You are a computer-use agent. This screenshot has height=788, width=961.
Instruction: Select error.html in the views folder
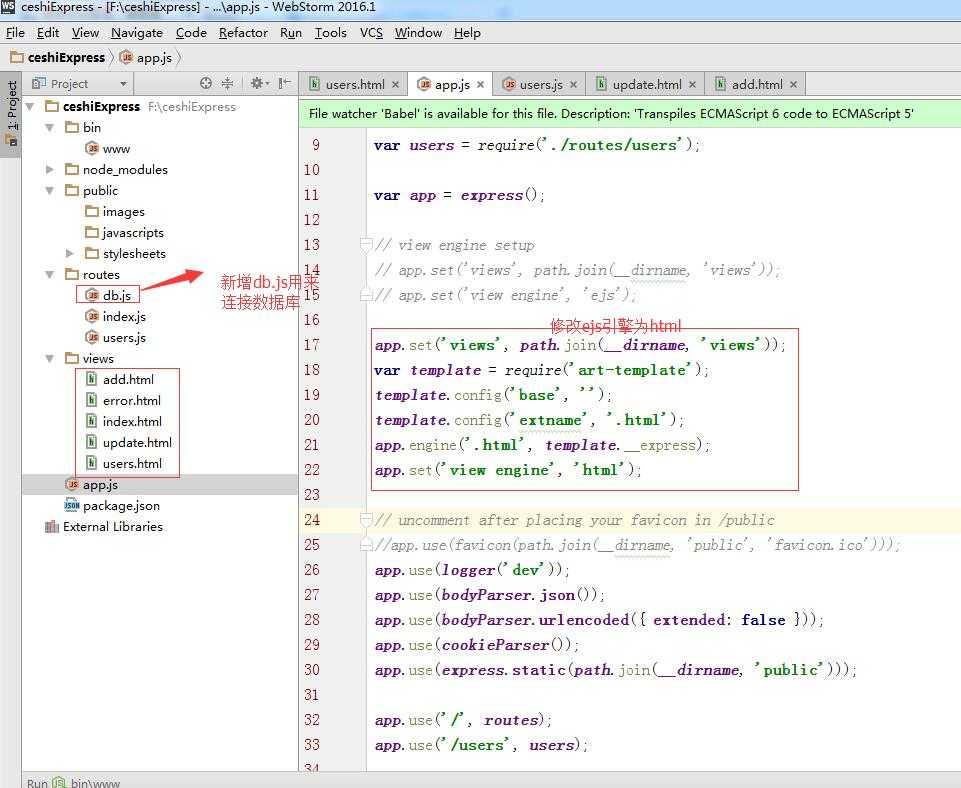point(123,400)
